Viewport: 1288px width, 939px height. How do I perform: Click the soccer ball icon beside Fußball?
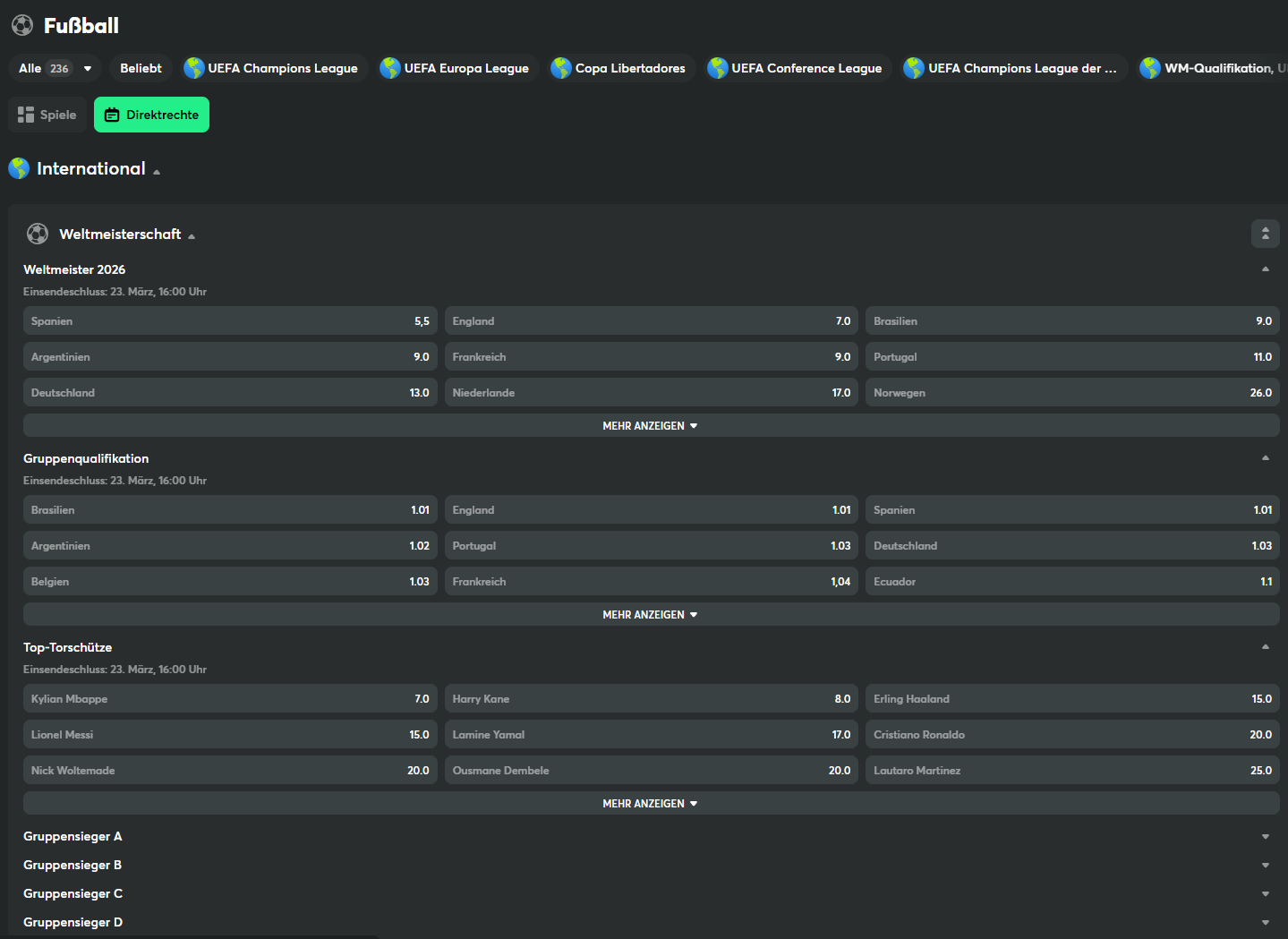(22, 25)
